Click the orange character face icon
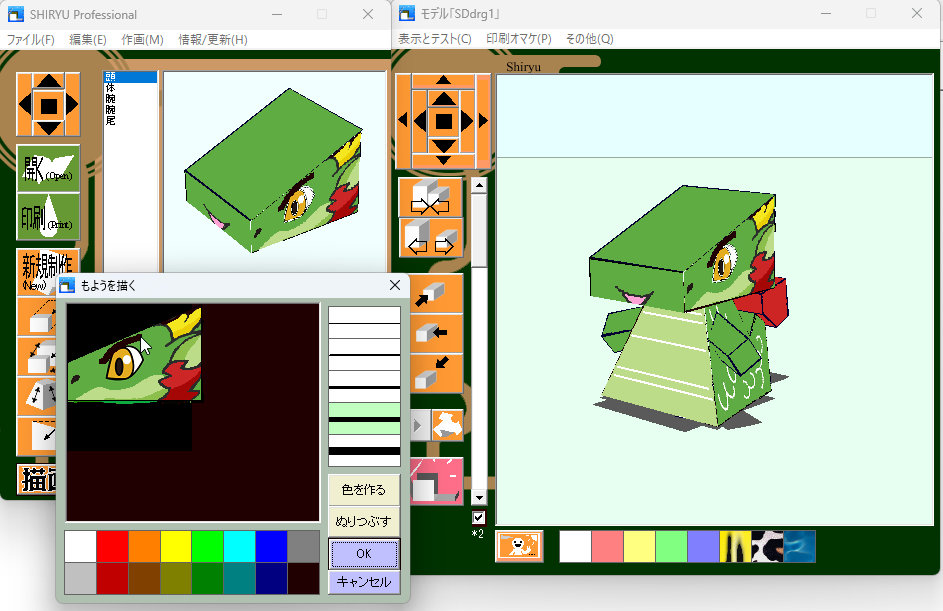The height and width of the screenshot is (611, 943). click(x=519, y=546)
